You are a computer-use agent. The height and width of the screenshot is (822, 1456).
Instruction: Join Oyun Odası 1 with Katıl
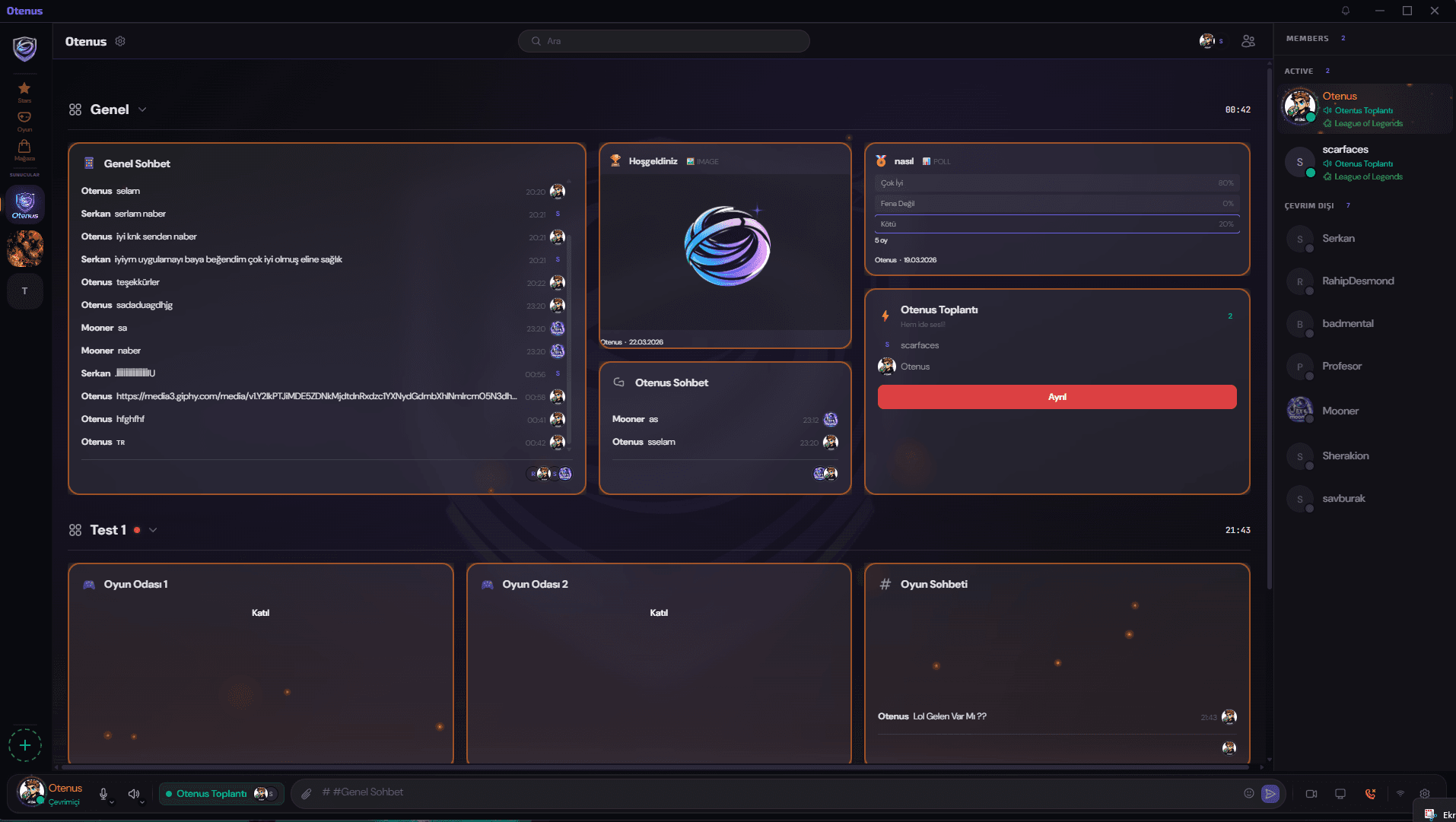point(260,613)
